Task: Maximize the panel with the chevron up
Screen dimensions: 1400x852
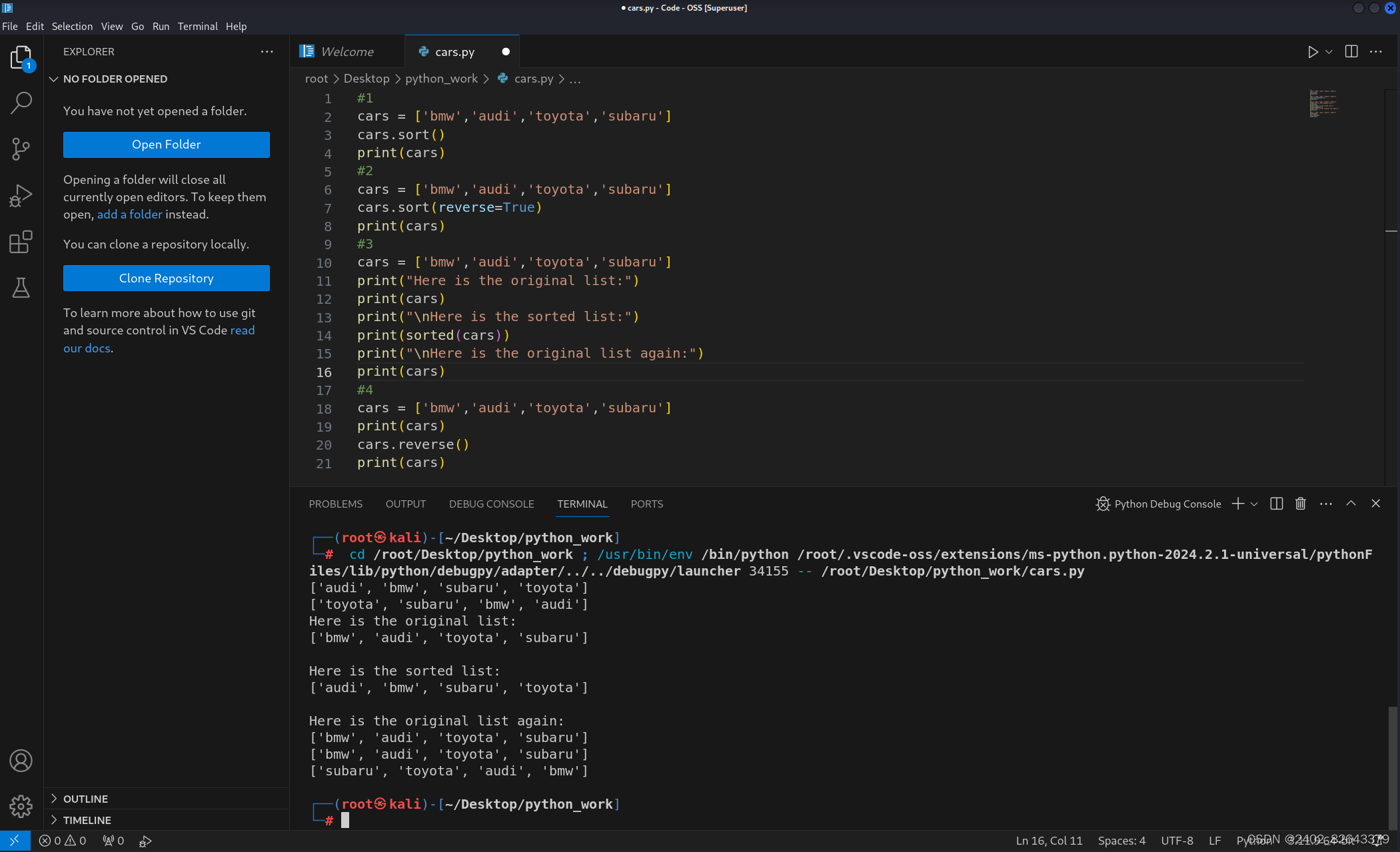Action: (x=1351, y=504)
